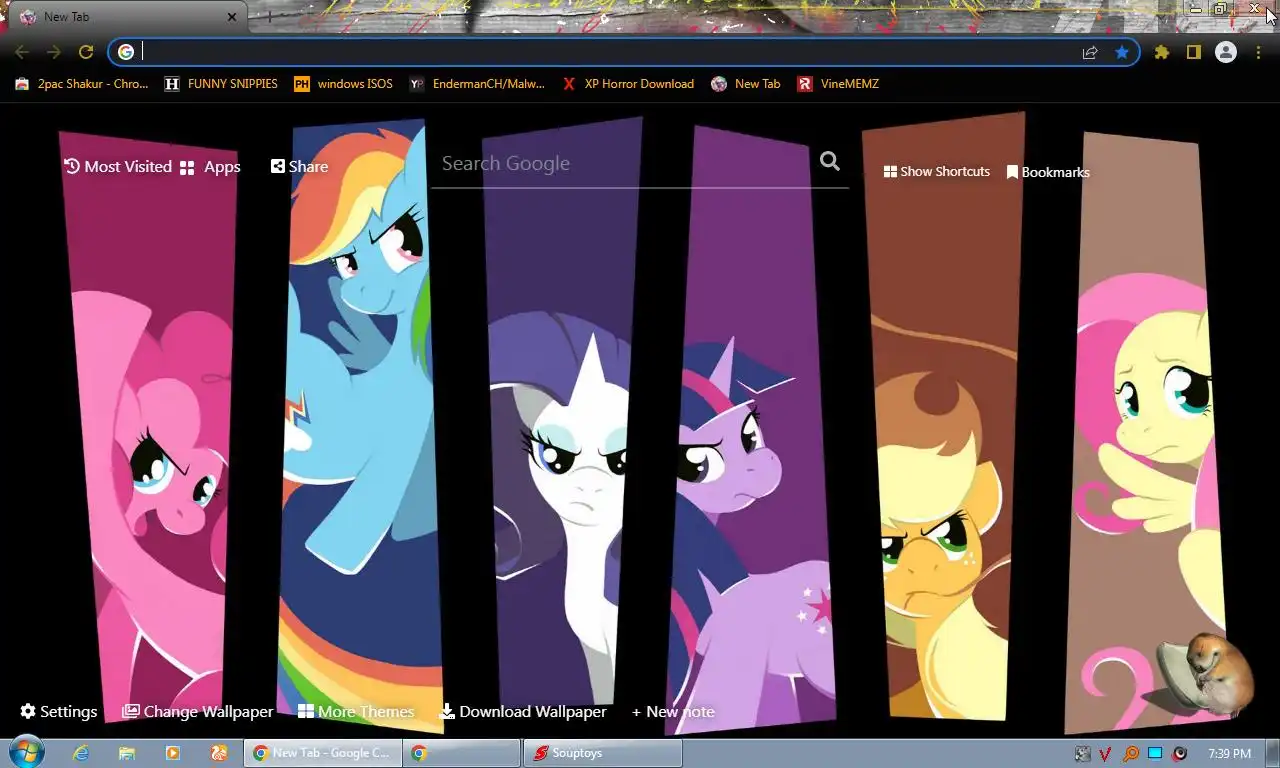This screenshot has width=1280, height=768.
Task: Click the Google icon in the address bar
Action: 126,52
